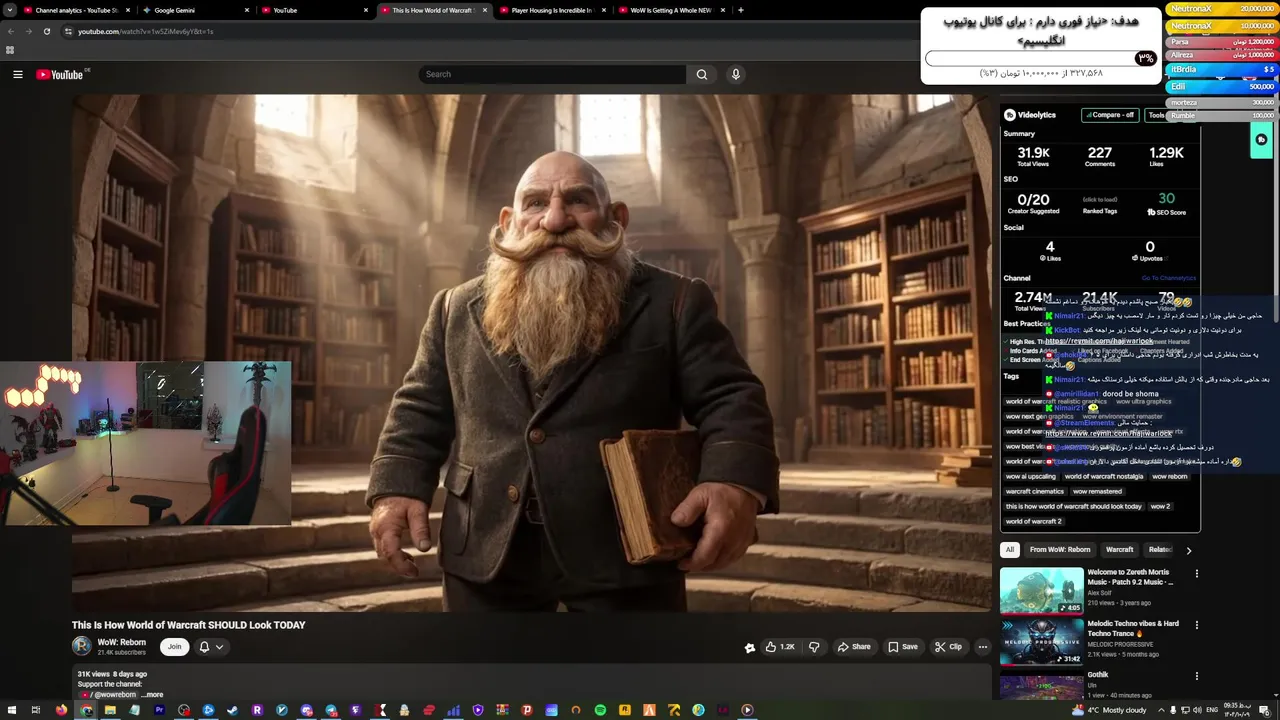This screenshot has height=720, width=1280.
Task: Open the browser apps grid bookmark icon
Action: click(x=10, y=50)
